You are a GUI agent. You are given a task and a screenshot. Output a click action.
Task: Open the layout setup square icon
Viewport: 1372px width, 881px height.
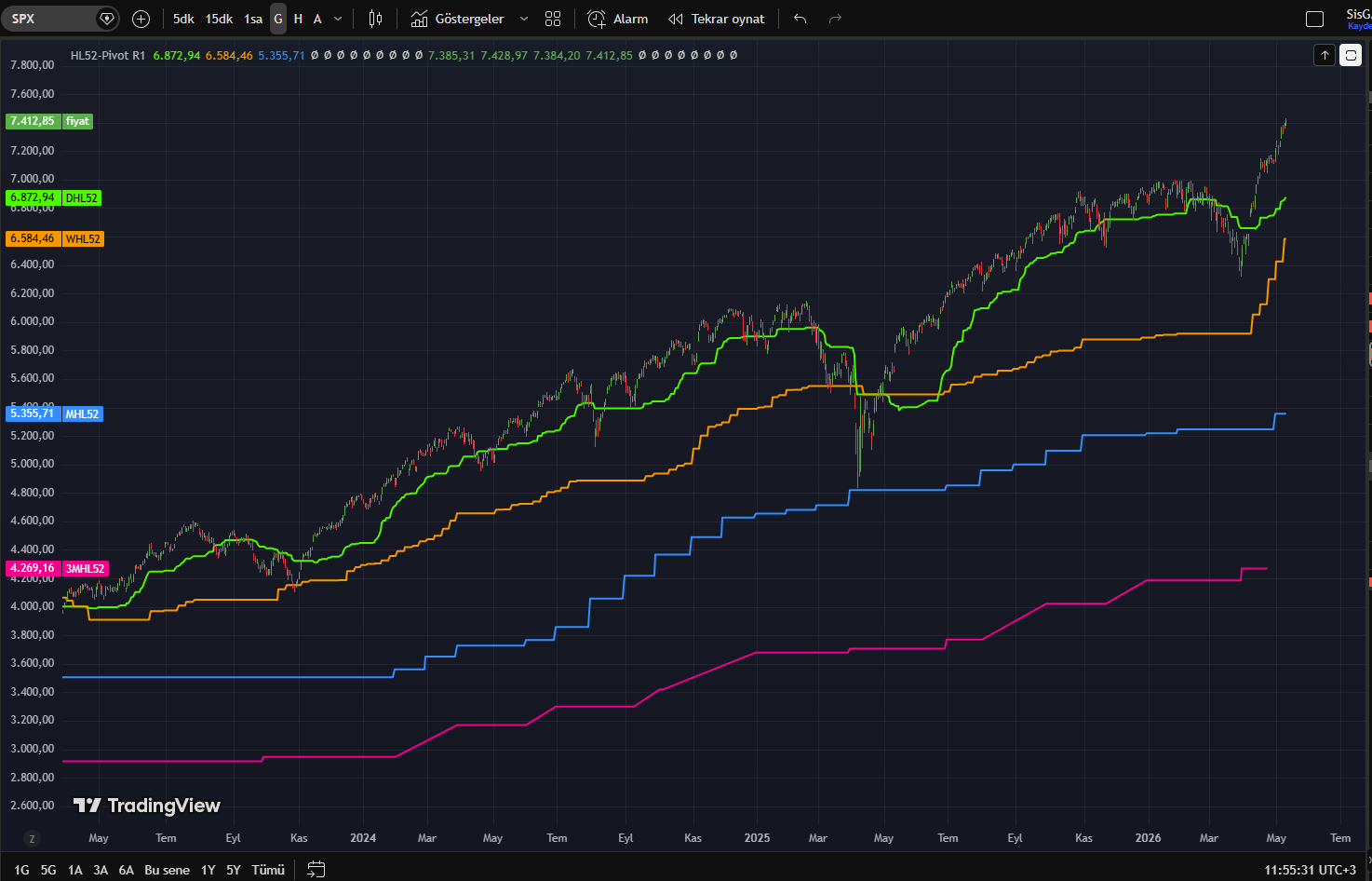pos(1315,19)
